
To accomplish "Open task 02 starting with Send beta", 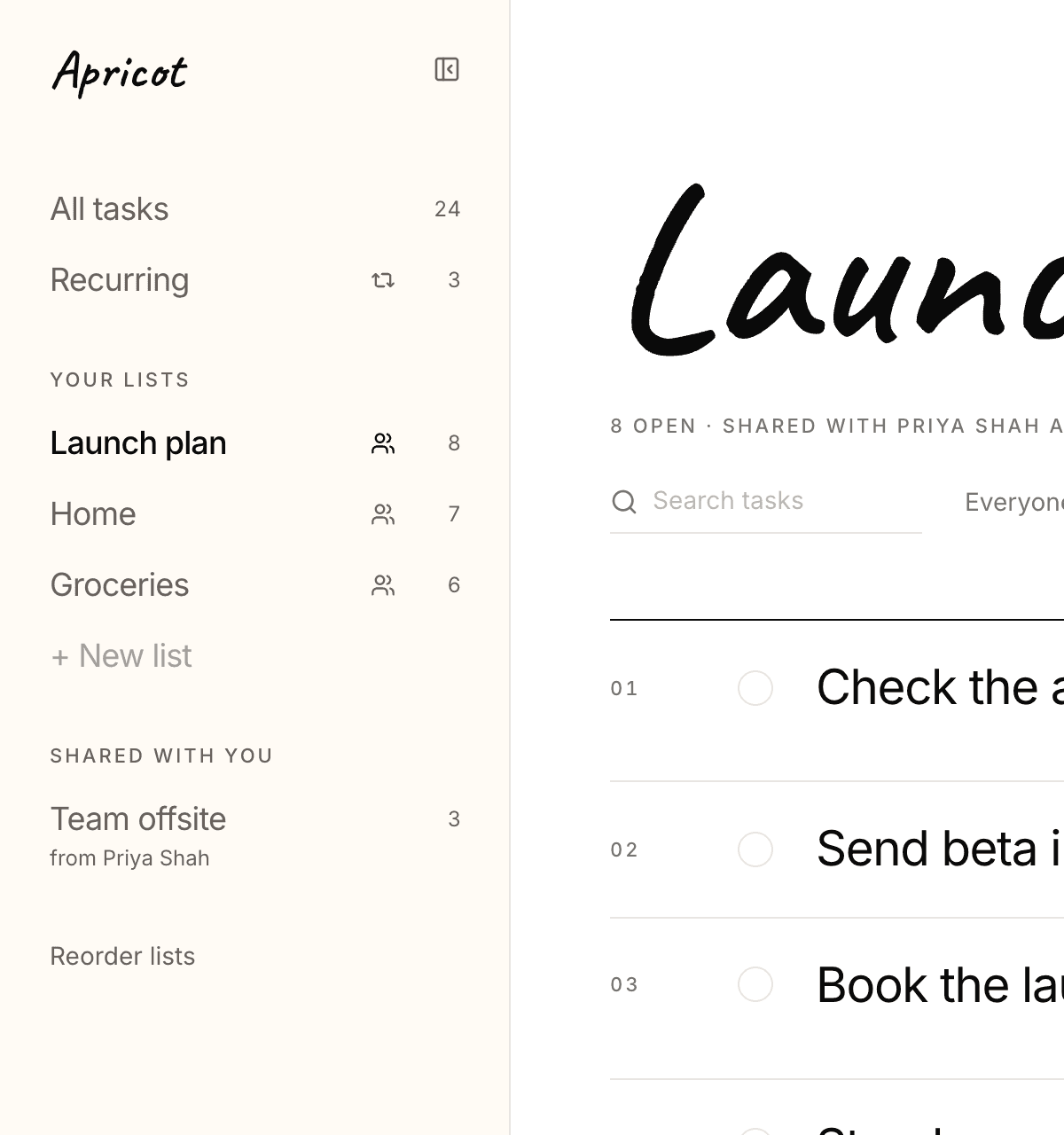I will click(x=940, y=849).
